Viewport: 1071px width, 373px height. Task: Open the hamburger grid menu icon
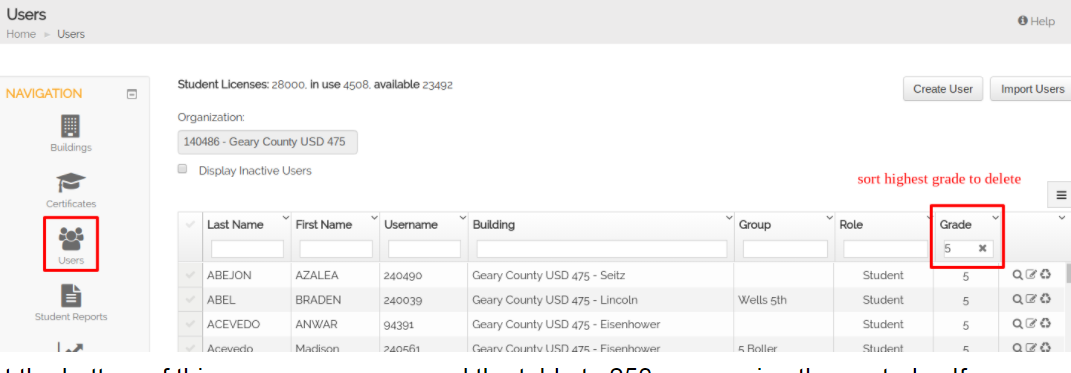point(1061,195)
